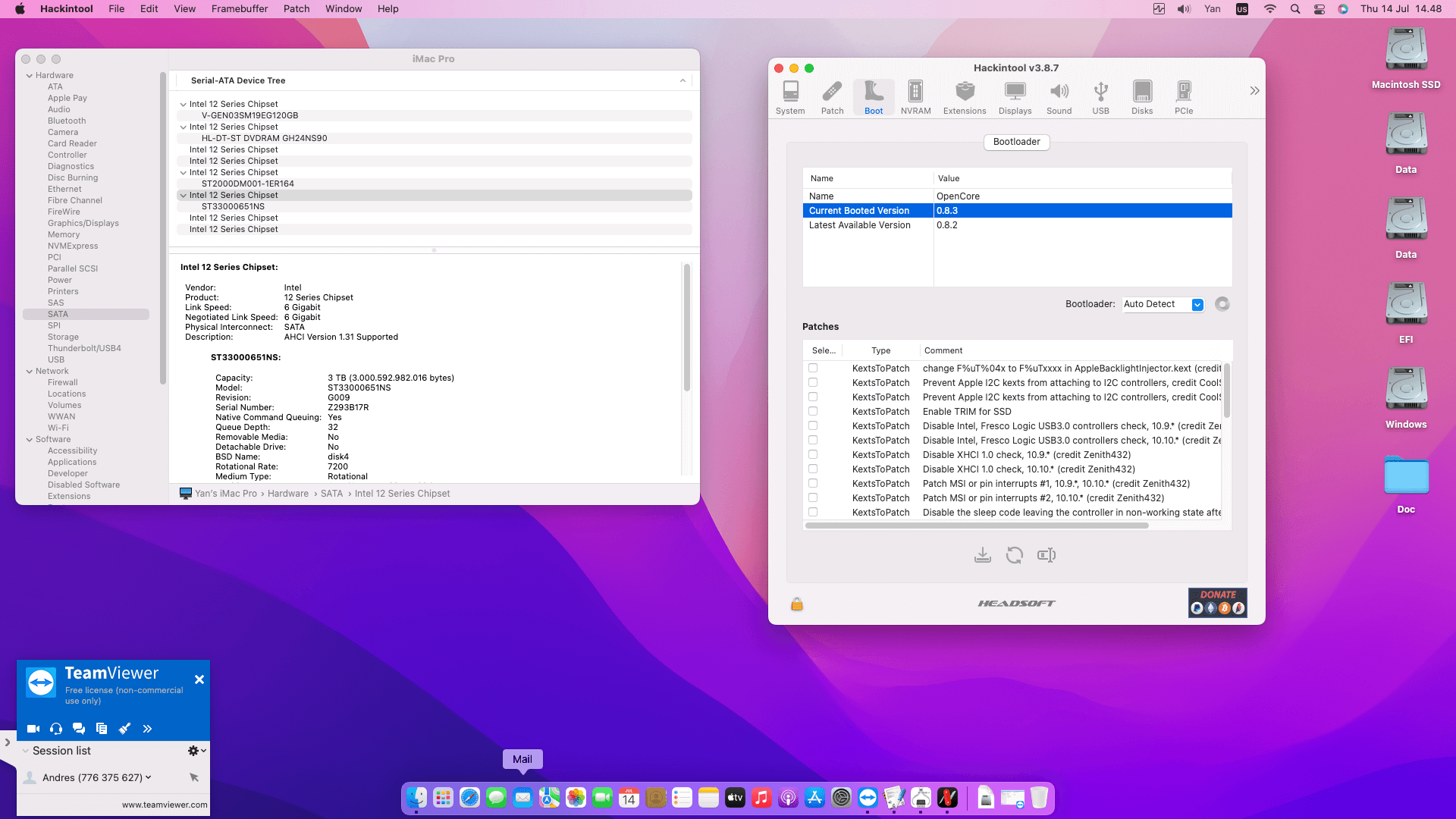Select NVMExpress in the sidebar
This screenshot has width=1456, height=819.
[x=73, y=246]
